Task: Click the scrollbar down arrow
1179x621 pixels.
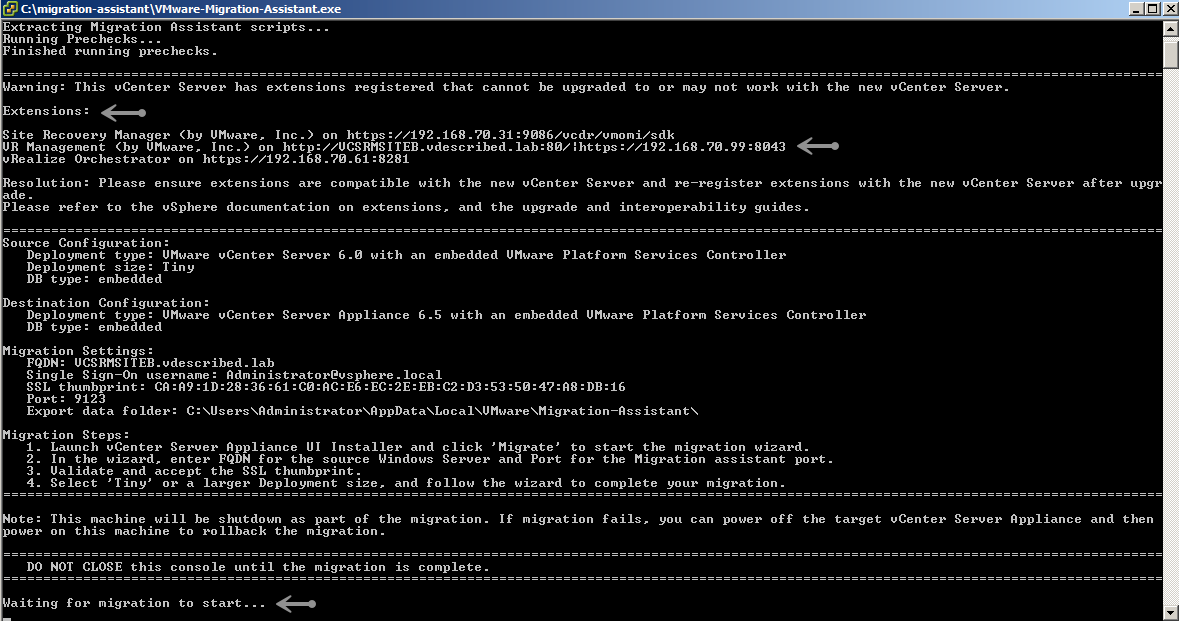Action: coord(1171,613)
